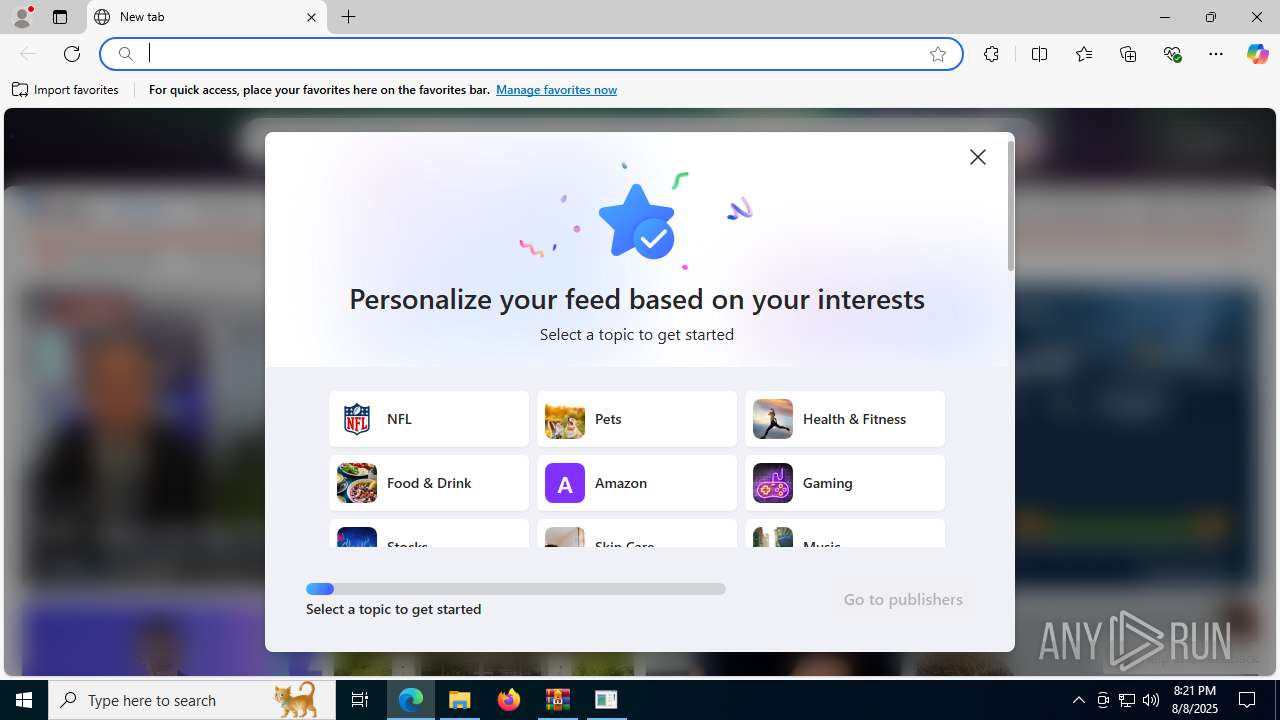Focus the address bar input
The width and height of the screenshot is (1280, 720).
[530, 54]
